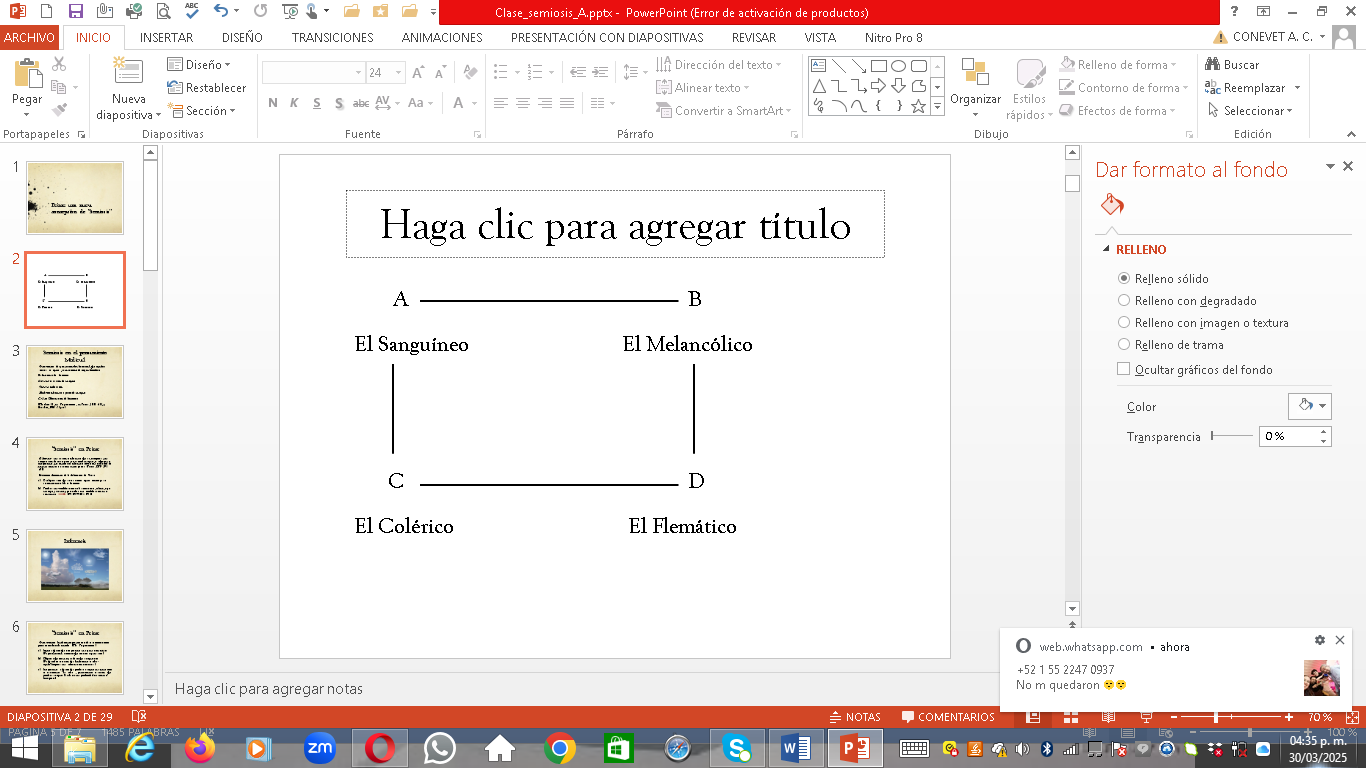Click the Buscar find icon

pyautogui.click(x=1214, y=65)
